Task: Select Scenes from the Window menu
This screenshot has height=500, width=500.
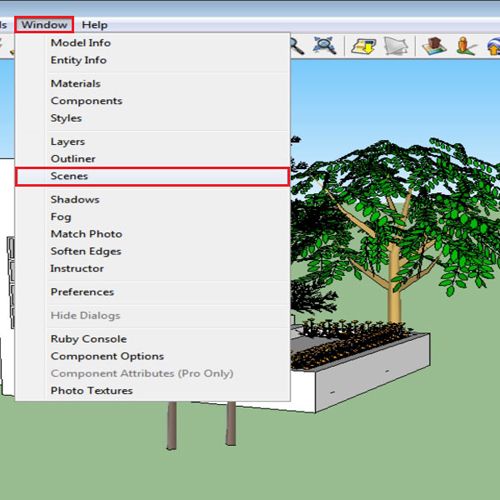Action: 152,176
